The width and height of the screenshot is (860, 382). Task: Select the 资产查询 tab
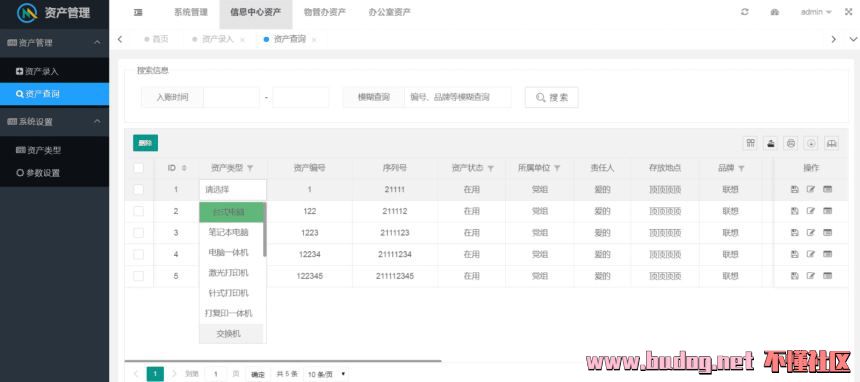point(290,39)
